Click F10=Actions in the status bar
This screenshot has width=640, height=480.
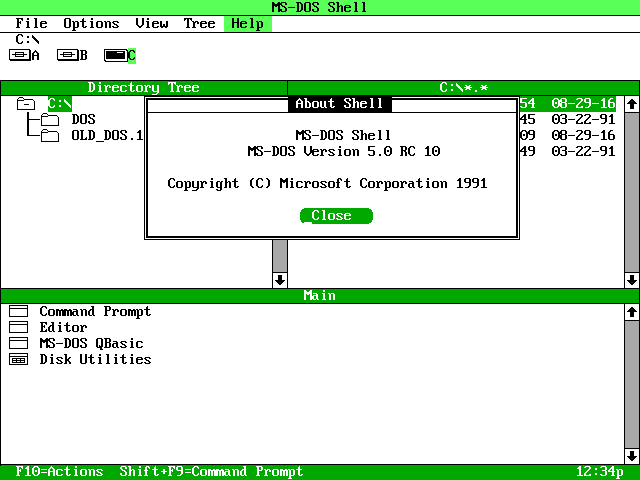click(x=59, y=472)
